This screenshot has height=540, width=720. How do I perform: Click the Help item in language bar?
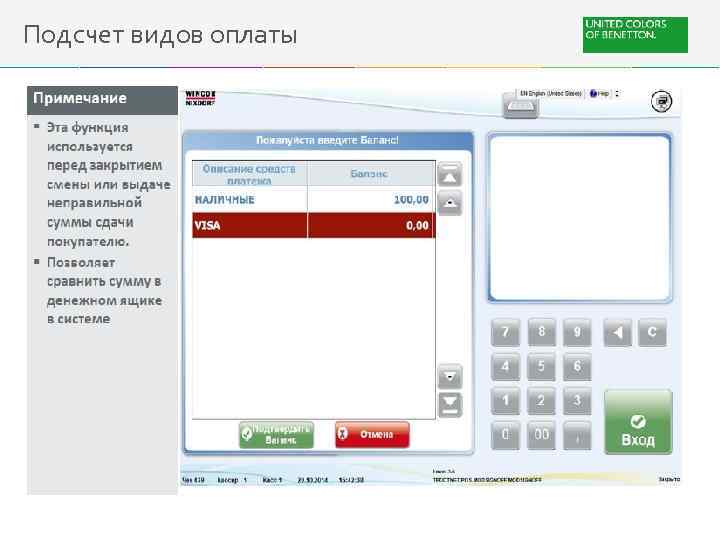[600, 94]
